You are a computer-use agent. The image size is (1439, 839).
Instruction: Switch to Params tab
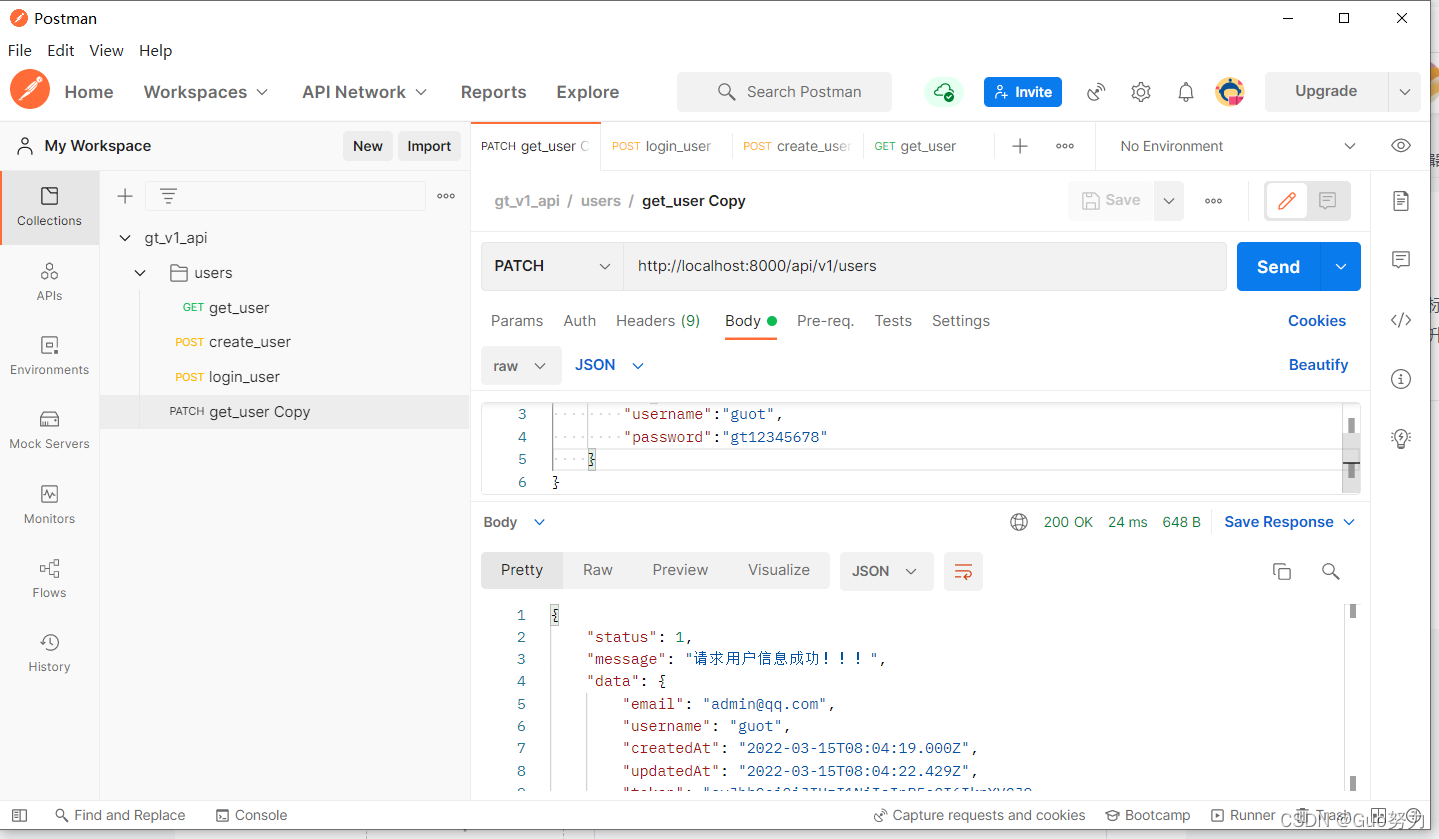[x=517, y=321]
